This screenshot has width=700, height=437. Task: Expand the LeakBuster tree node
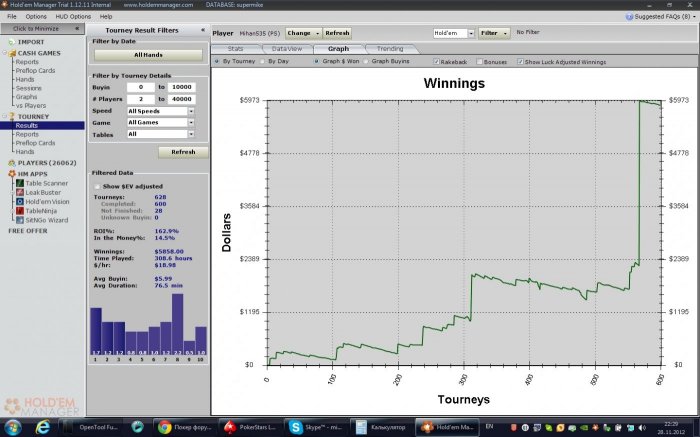point(12,192)
